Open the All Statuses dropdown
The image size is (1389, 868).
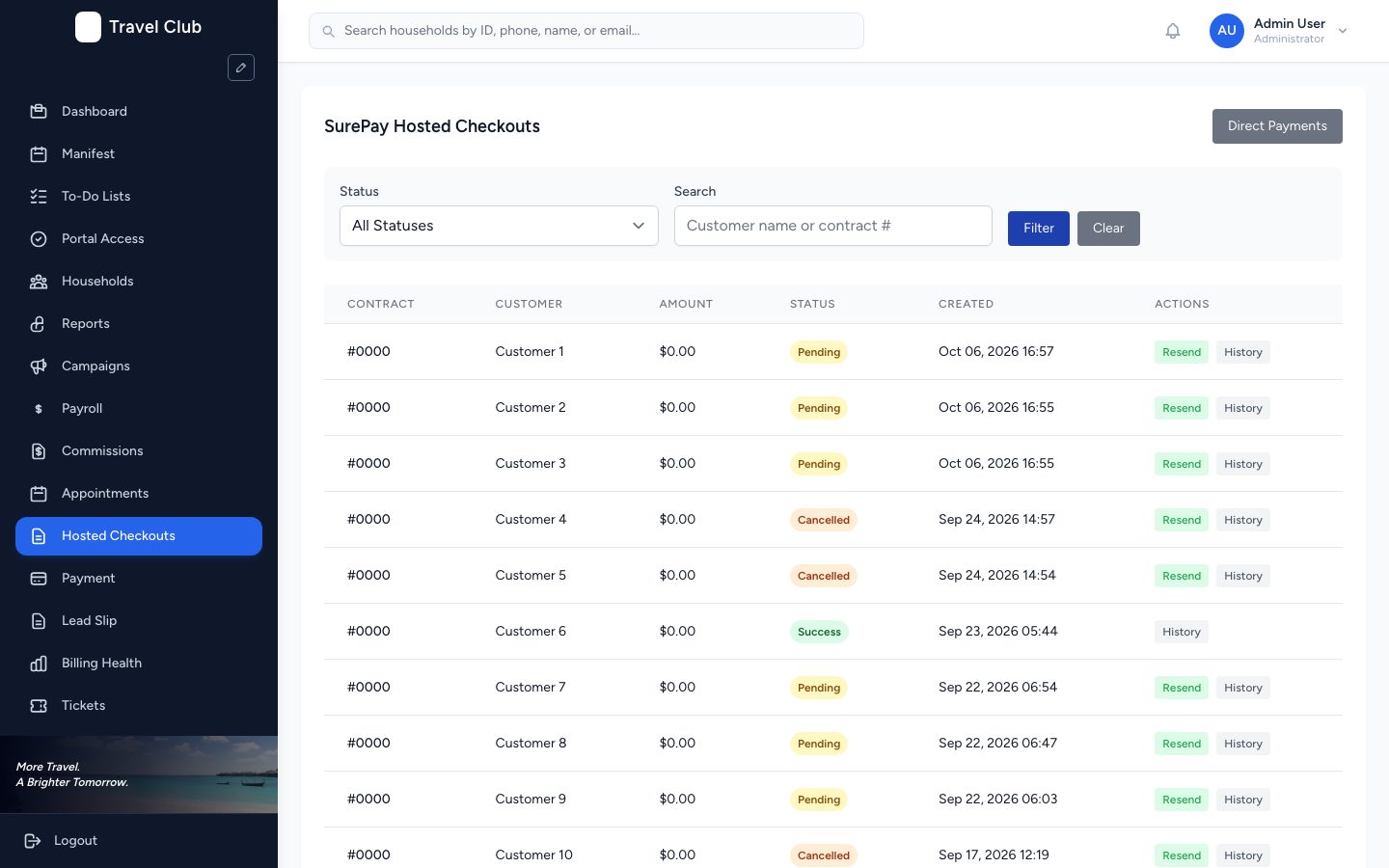point(499,226)
